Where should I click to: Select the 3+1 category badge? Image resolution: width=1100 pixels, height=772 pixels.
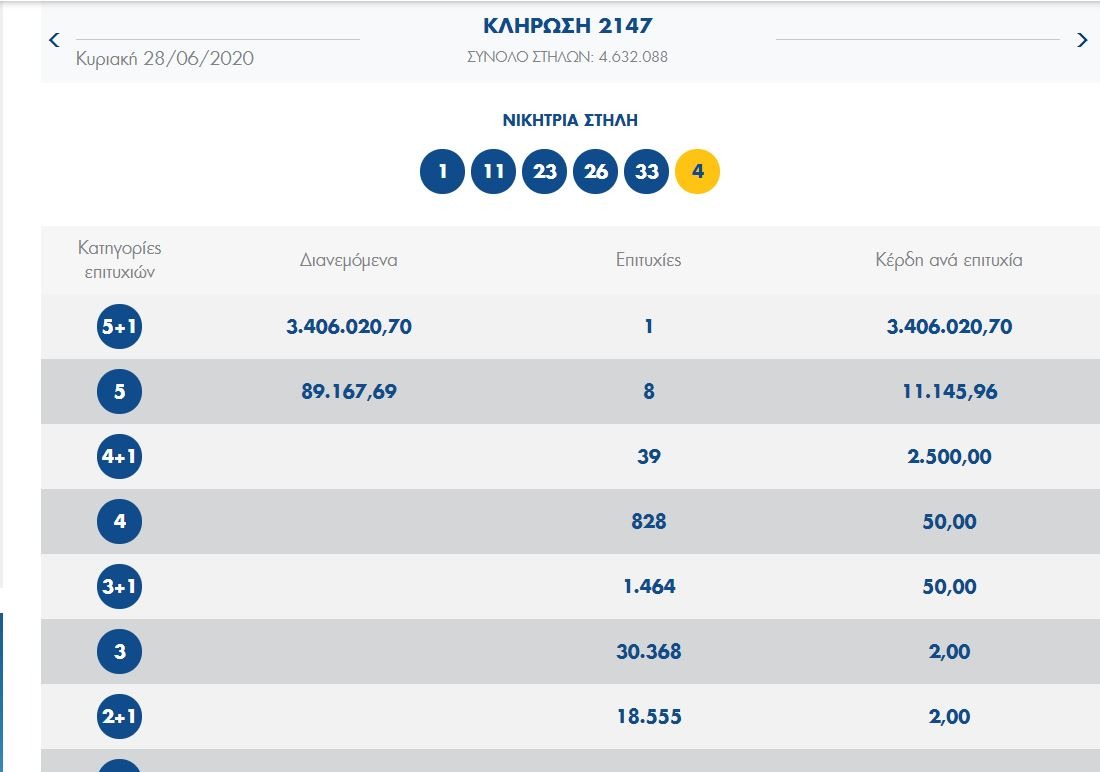click(120, 587)
